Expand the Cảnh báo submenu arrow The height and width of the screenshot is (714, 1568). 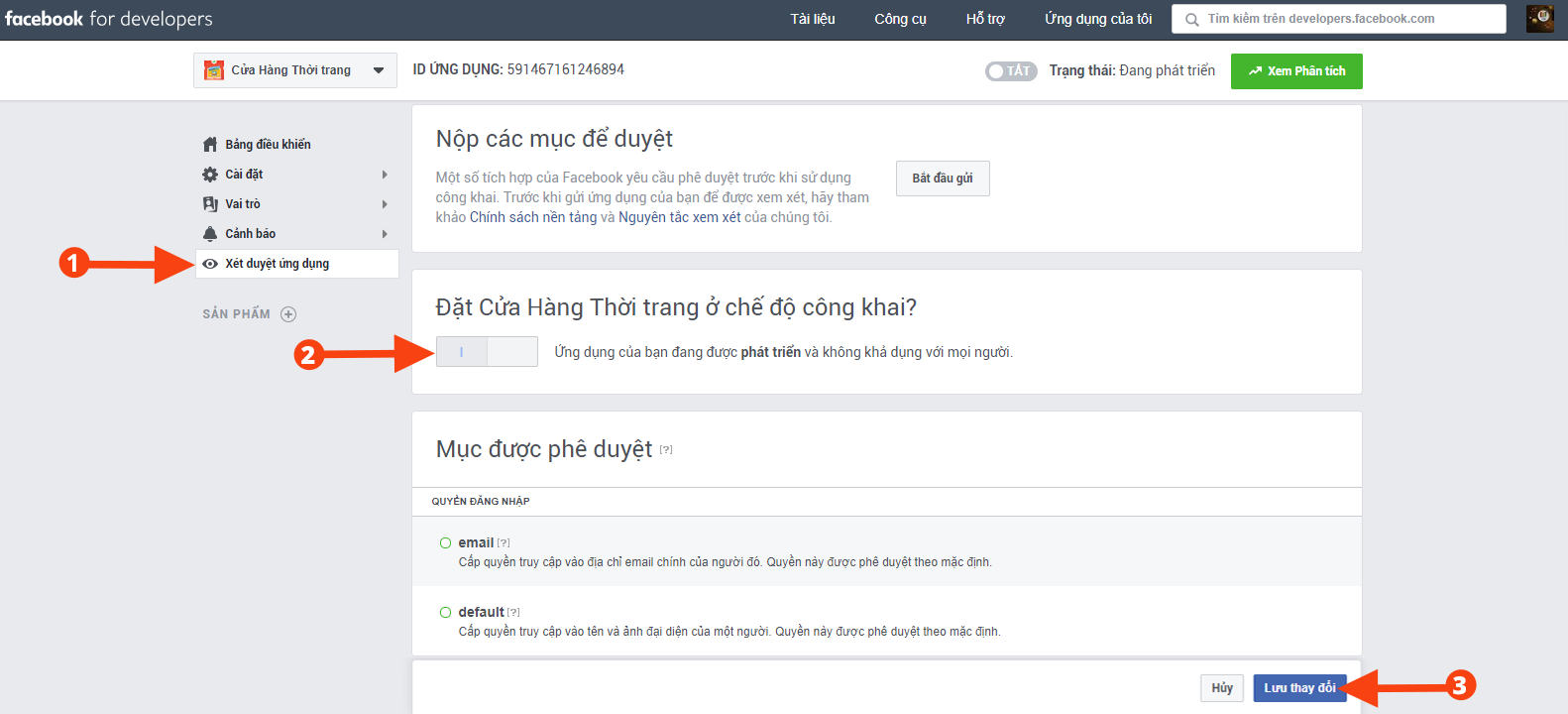tap(385, 234)
